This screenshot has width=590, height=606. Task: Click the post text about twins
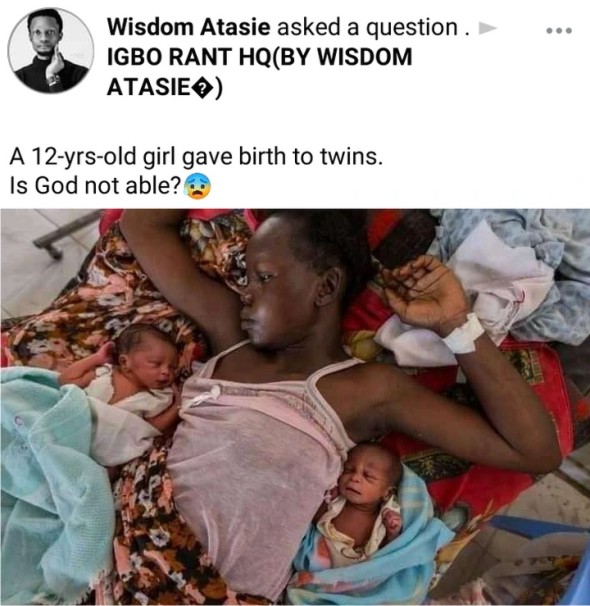196,157
